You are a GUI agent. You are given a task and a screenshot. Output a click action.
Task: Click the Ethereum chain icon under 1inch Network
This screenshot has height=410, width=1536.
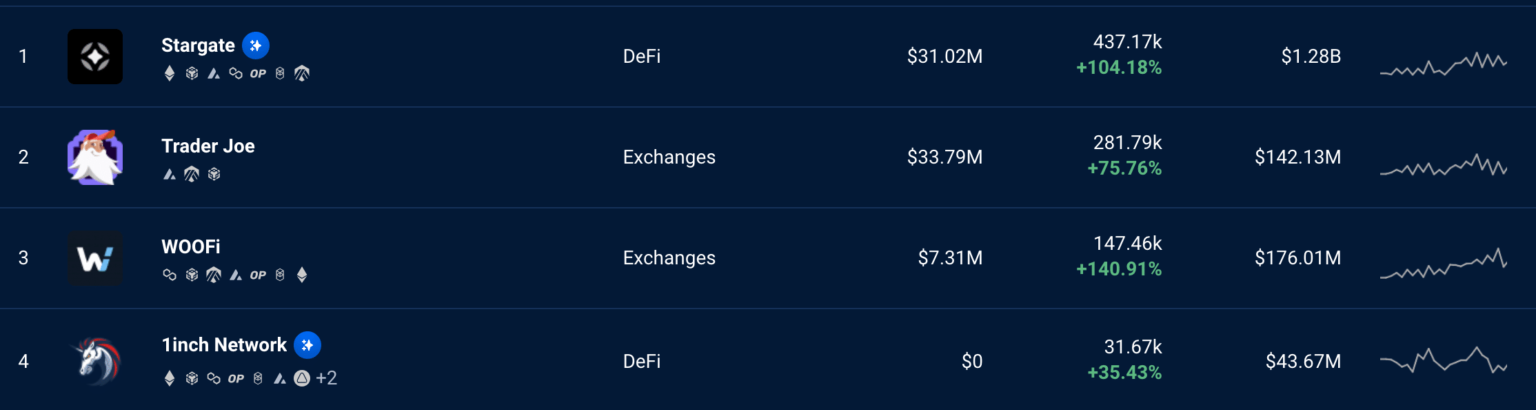169,378
